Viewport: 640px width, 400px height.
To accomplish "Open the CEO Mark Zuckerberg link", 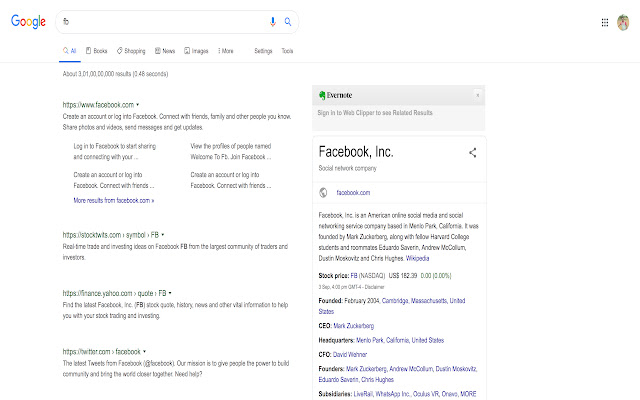I will pos(353,326).
